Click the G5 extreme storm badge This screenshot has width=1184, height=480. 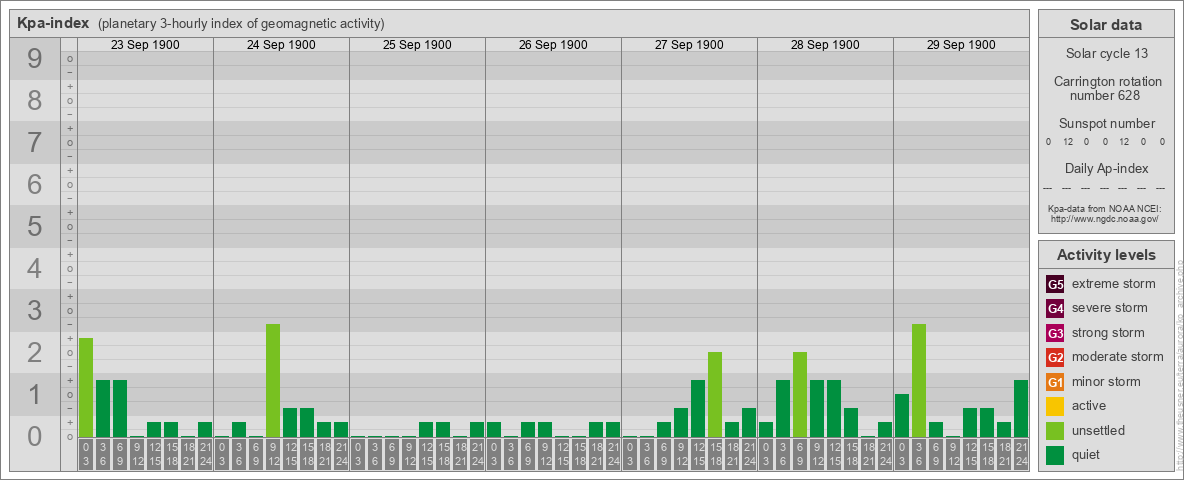point(1055,285)
